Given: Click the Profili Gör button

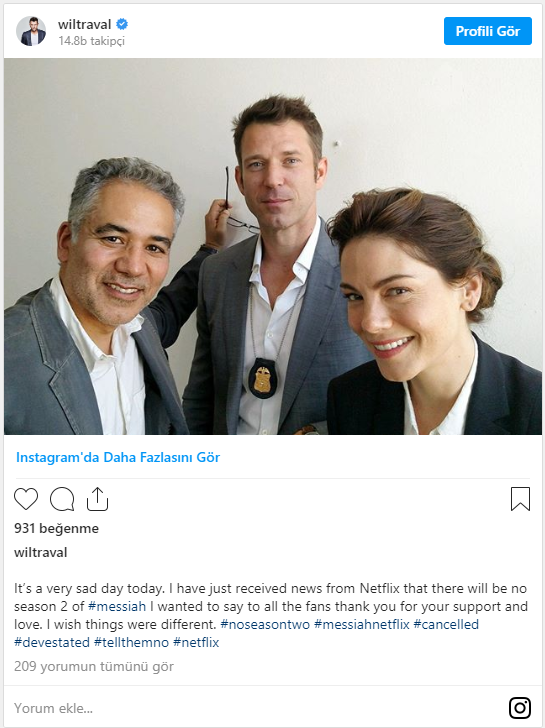Looking at the screenshot, I should [487, 31].
